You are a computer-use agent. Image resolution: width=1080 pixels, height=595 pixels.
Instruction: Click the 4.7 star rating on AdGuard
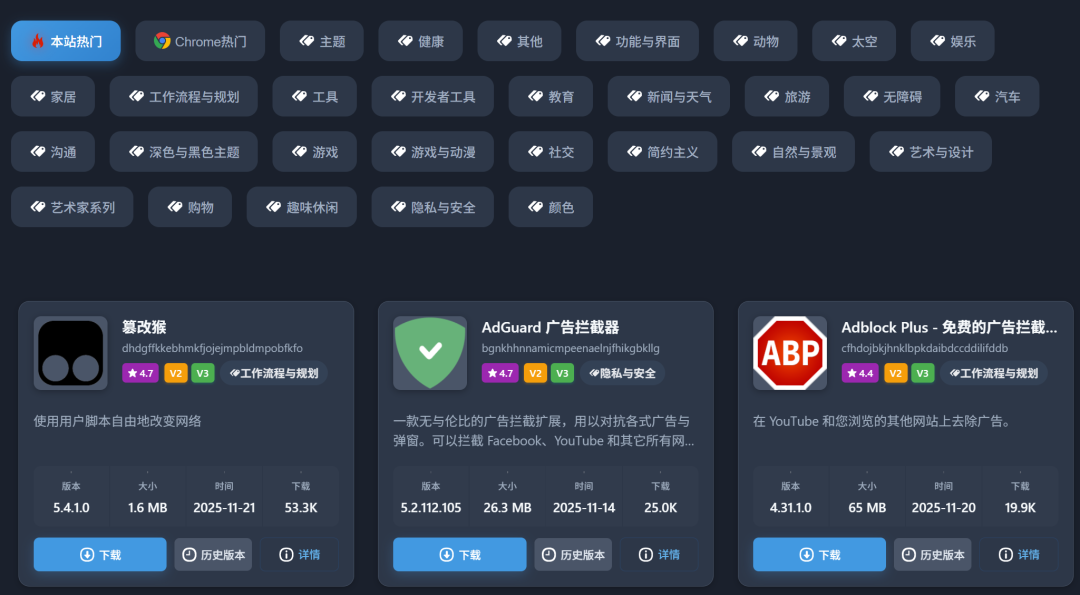(500, 373)
